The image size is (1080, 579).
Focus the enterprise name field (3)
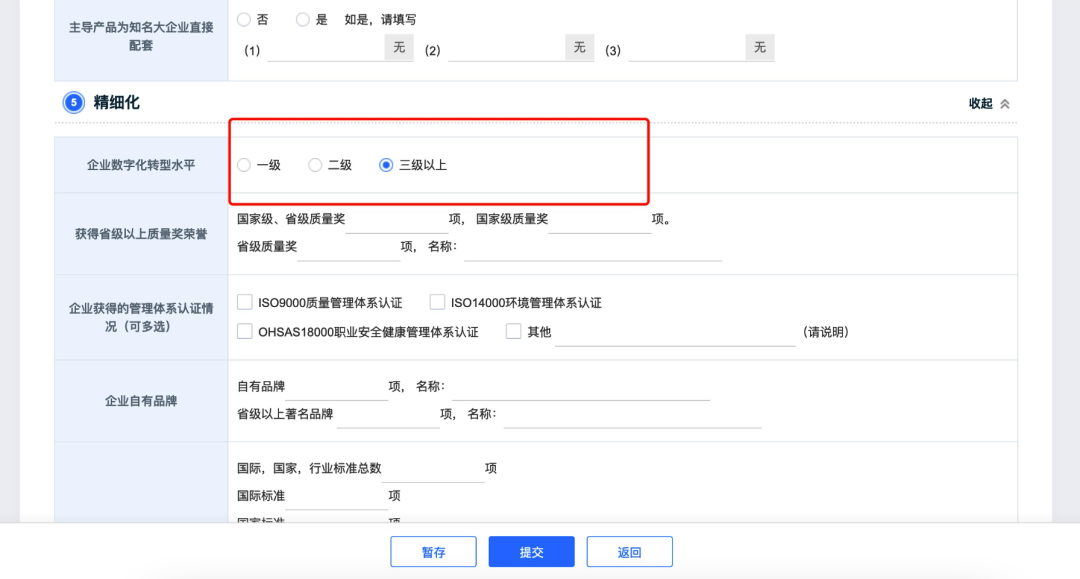687,49
